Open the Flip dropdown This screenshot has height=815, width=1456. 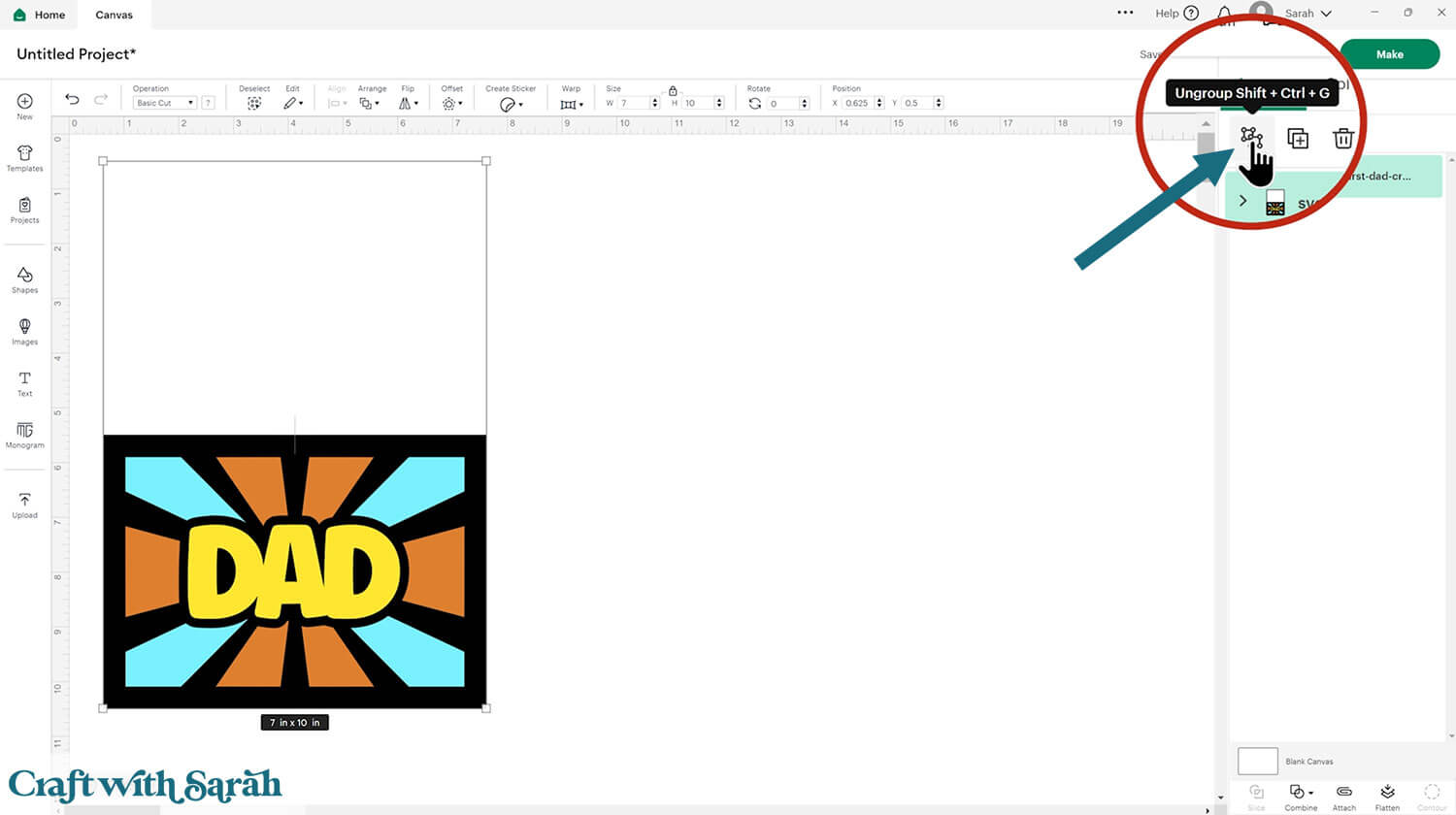pos(409,103)
